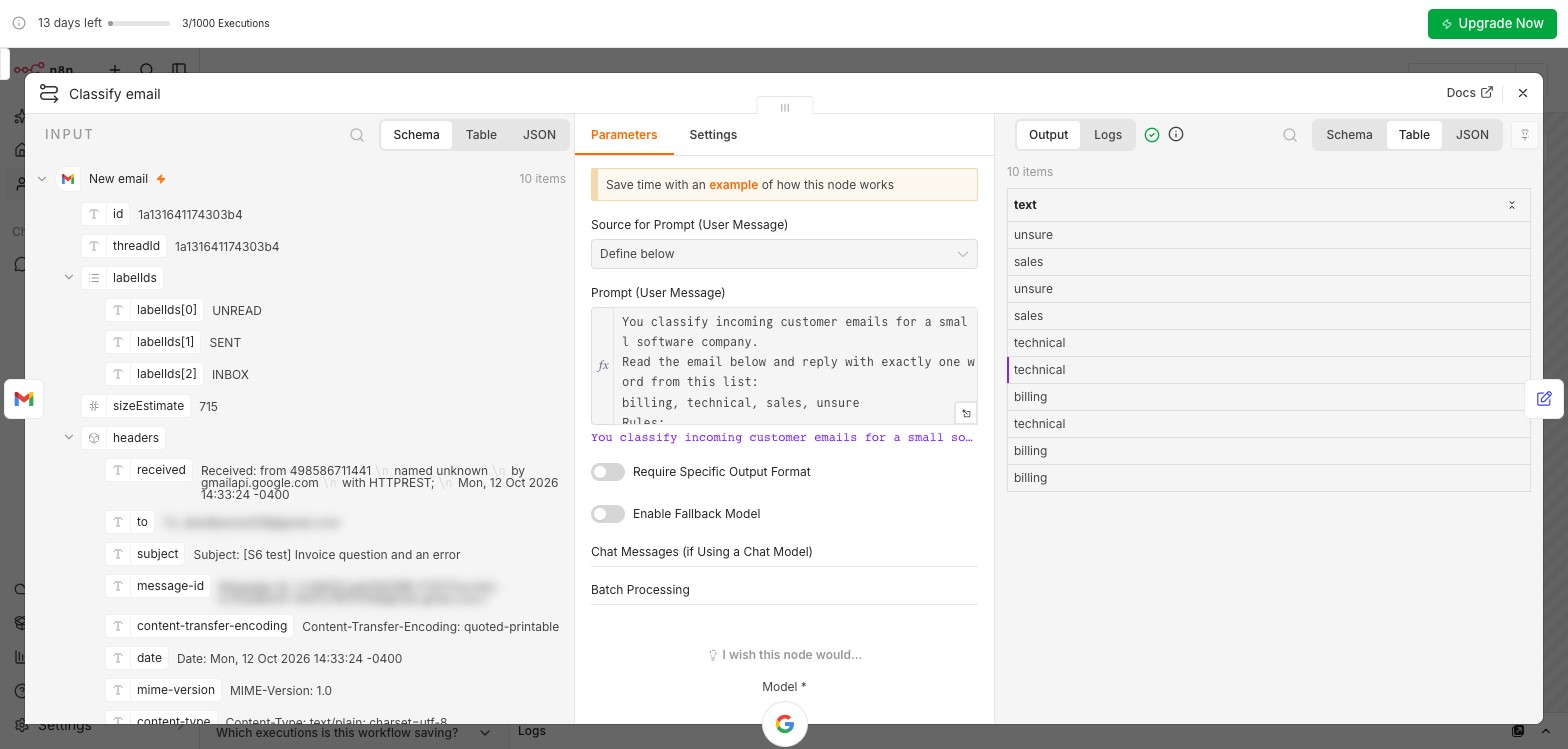Image resolution: width=1568 pixels, height=749 pixels.
Task: Click the expression fx icon in the prompt field
Action: click(x=603, y=366)
